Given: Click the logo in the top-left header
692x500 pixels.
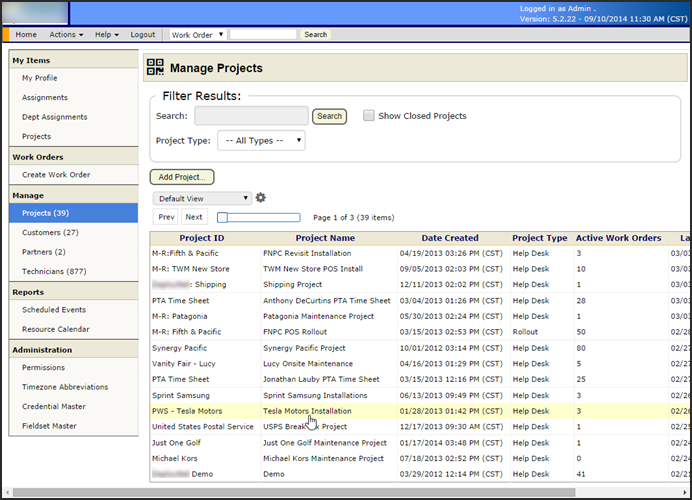Looking at the screenshot, I should pyautogui.click(x=35, y=13).
